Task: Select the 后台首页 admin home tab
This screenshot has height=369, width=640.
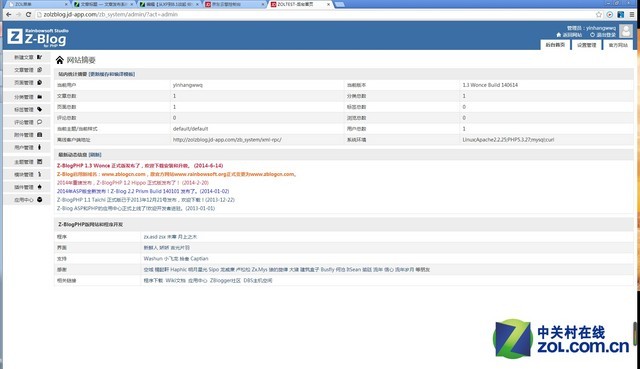Action: tap(555, 45)
